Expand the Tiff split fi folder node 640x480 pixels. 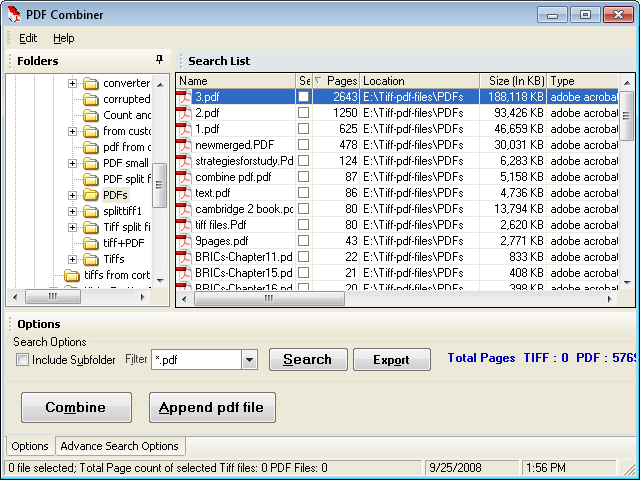pos(72,227)
